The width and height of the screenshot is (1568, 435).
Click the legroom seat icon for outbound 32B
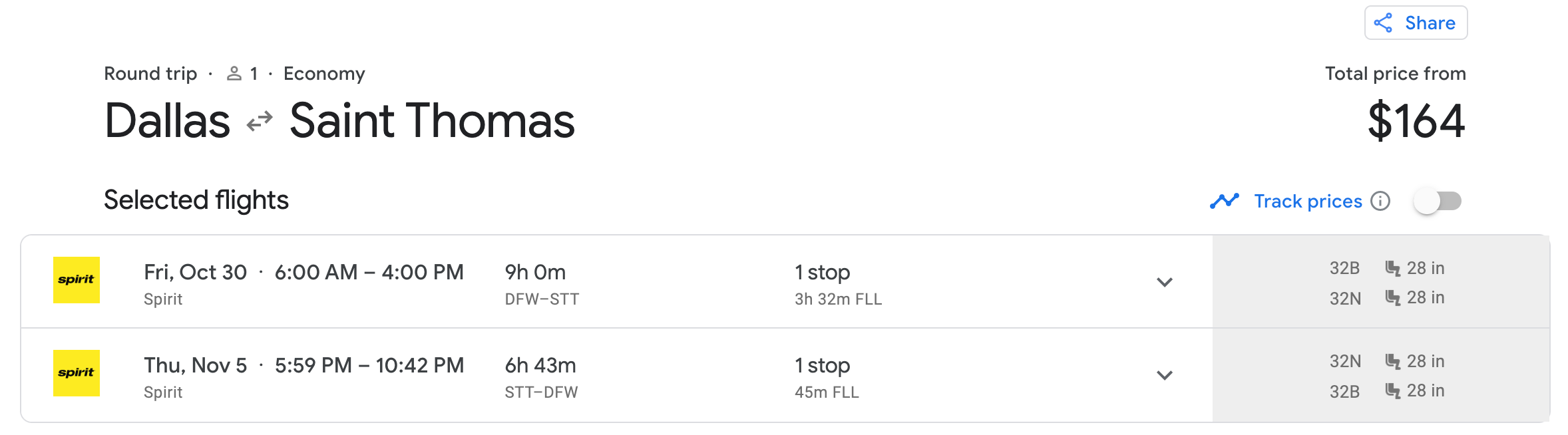click(1392, 268)
